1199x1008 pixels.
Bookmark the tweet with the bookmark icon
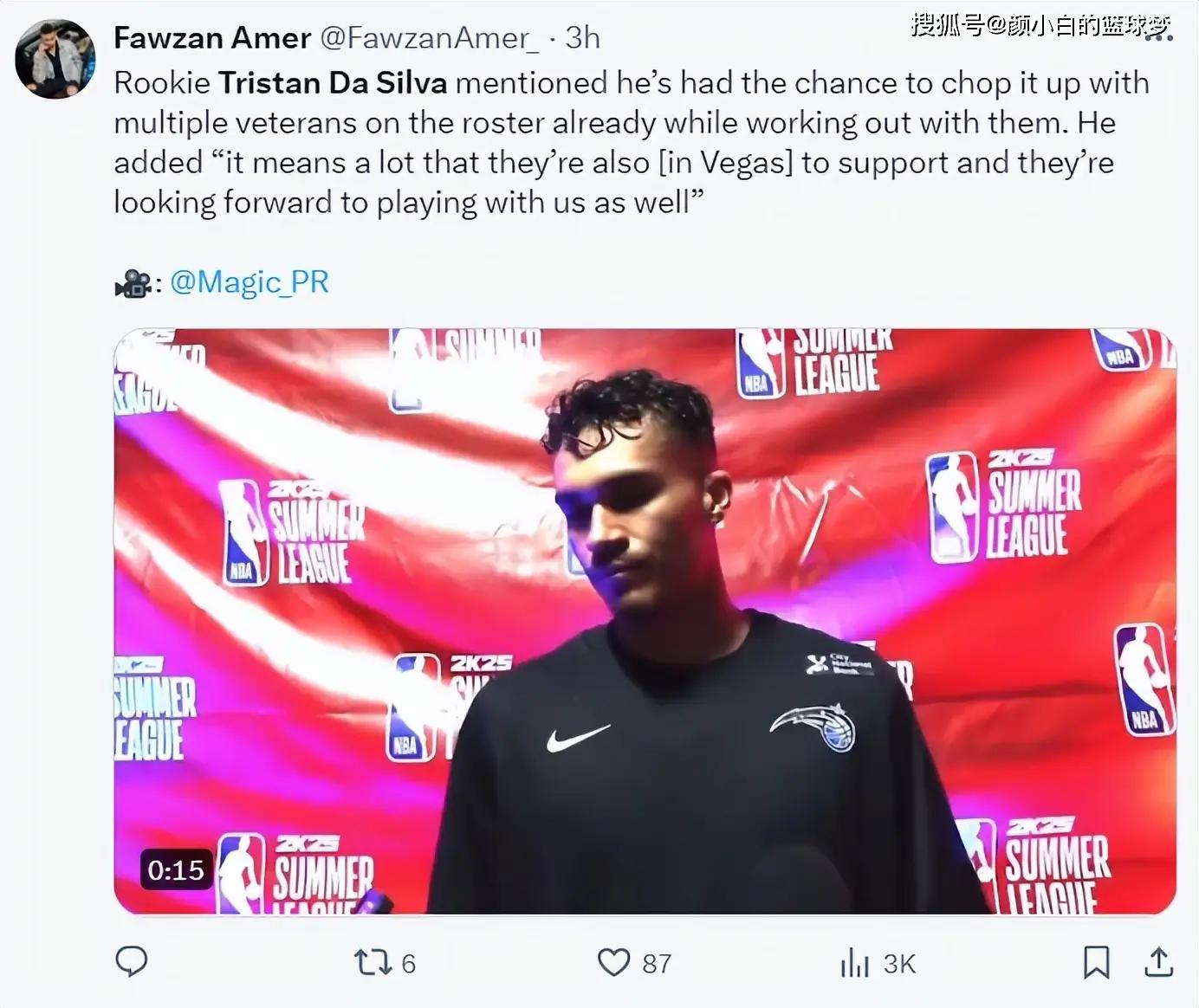pyautogui.click(x=1096, y=963)
